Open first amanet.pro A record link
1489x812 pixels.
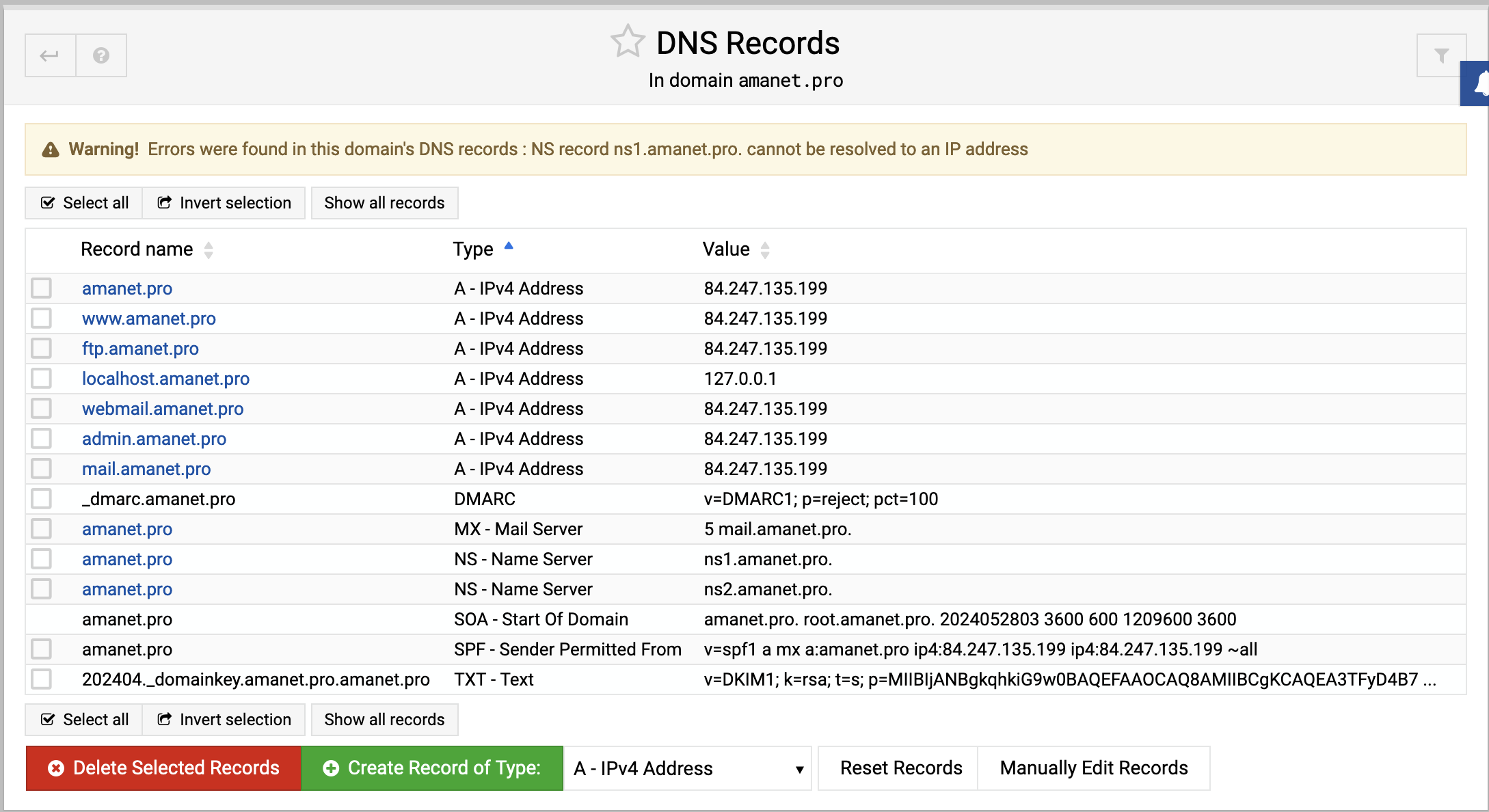pos(127,288)
